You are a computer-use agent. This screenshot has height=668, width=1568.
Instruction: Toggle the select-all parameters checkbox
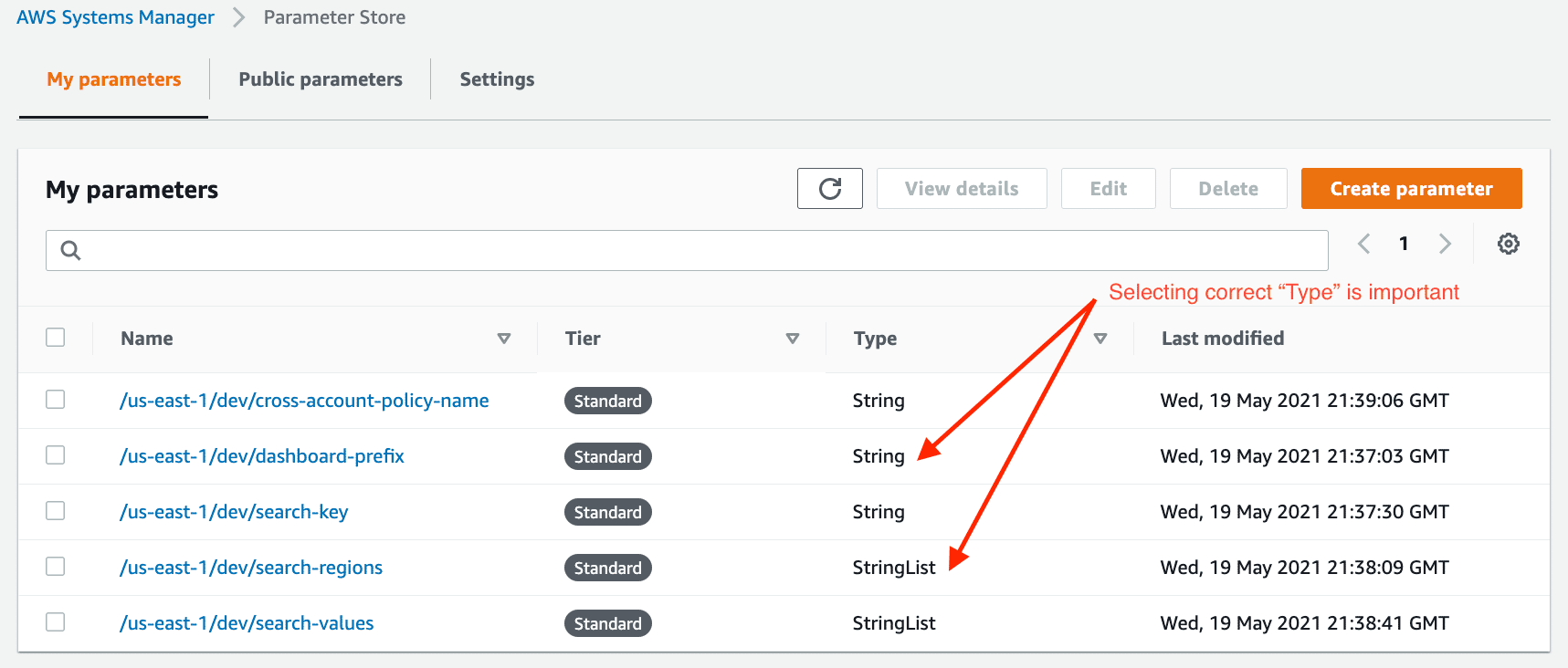click(x=56, y=338)
